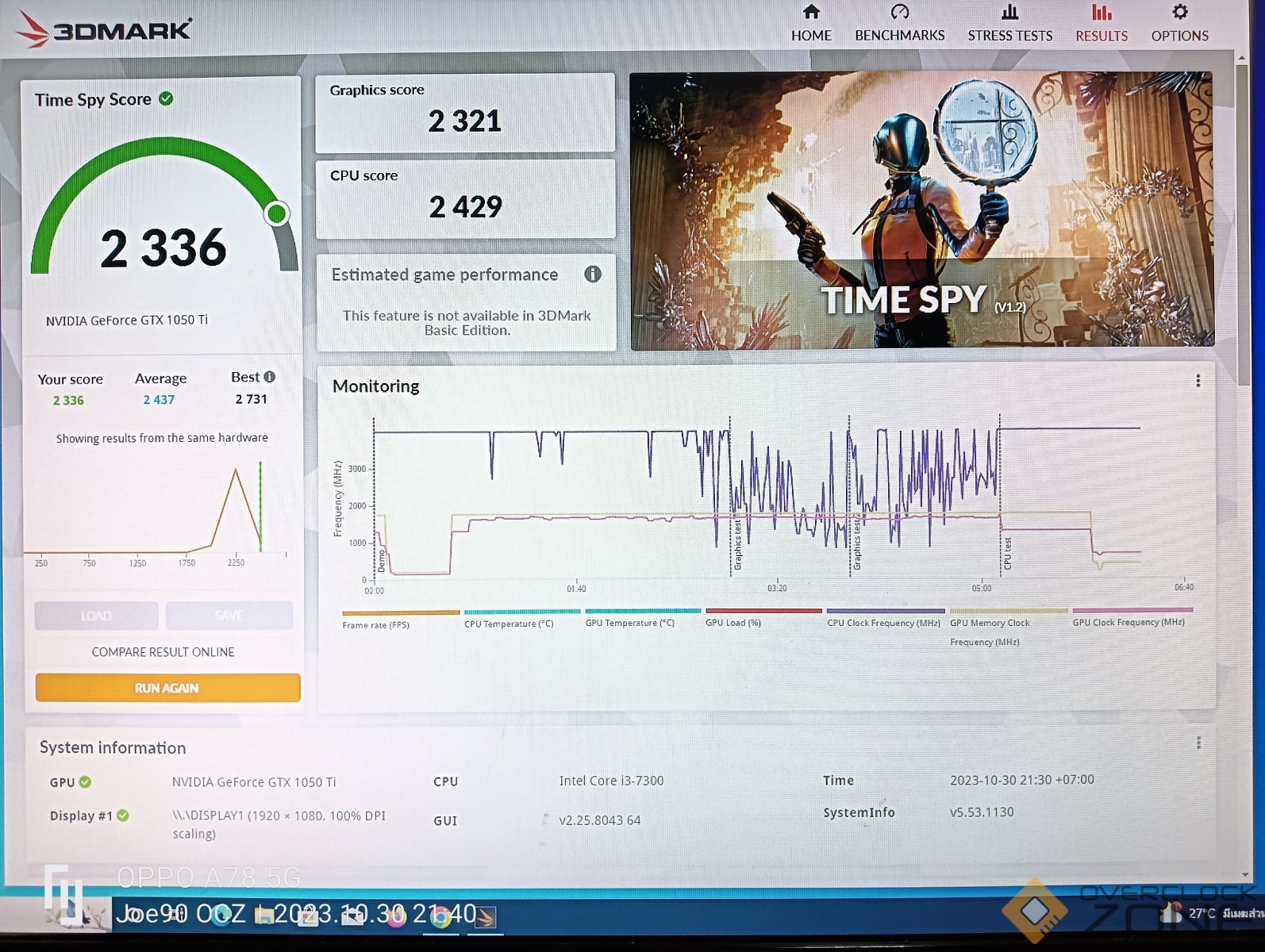Viewport: 1265px width, 952px height.
Task: Click the CPU score value 2 429
Action: (x=466, y=207)
